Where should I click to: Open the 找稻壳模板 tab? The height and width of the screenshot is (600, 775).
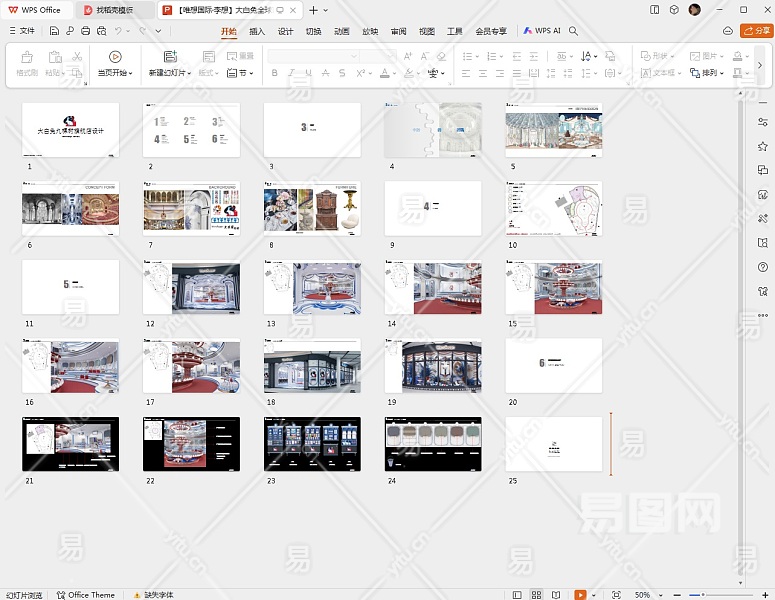coord(113,10)
